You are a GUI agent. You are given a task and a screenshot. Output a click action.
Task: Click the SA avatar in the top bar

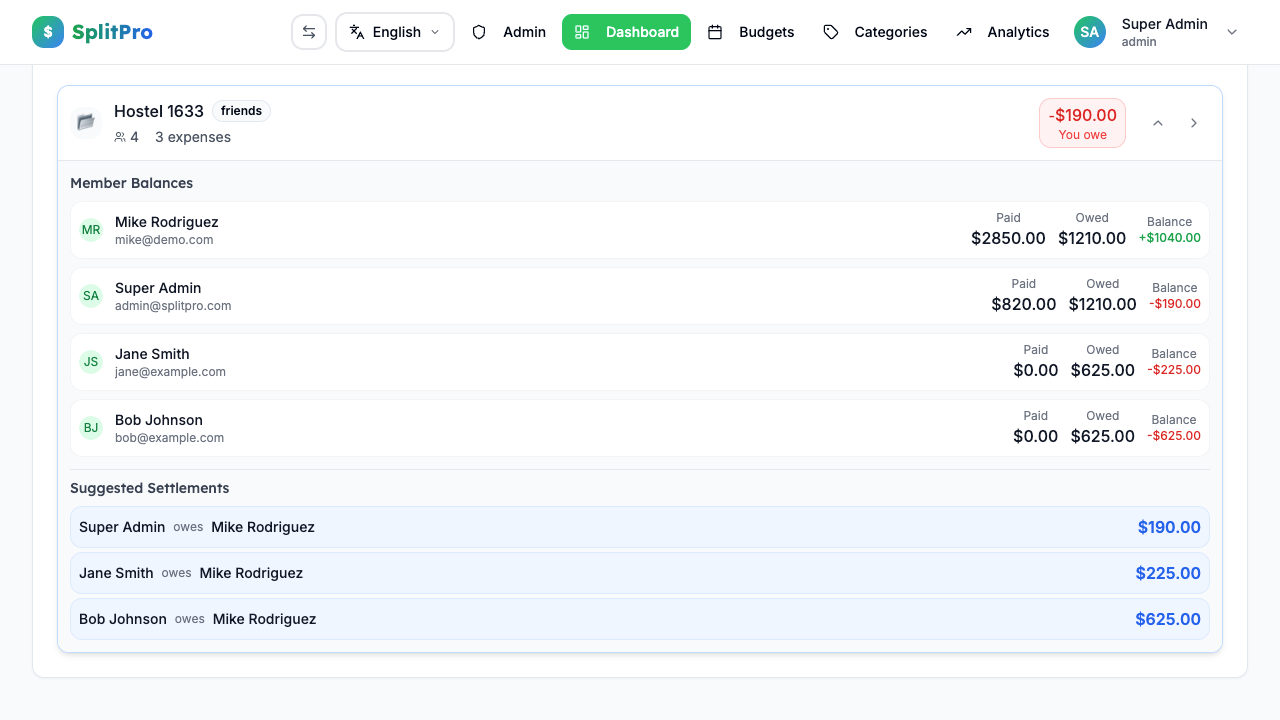point(1089,32)
